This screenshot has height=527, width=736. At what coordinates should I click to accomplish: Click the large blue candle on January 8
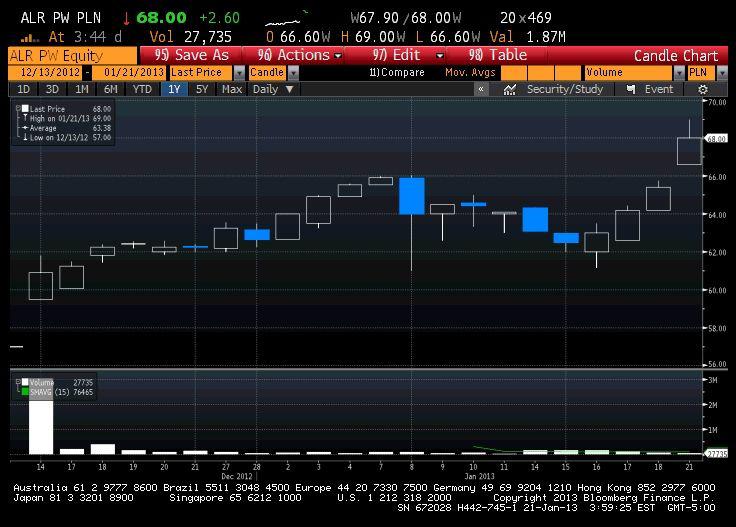pos(412,196)
